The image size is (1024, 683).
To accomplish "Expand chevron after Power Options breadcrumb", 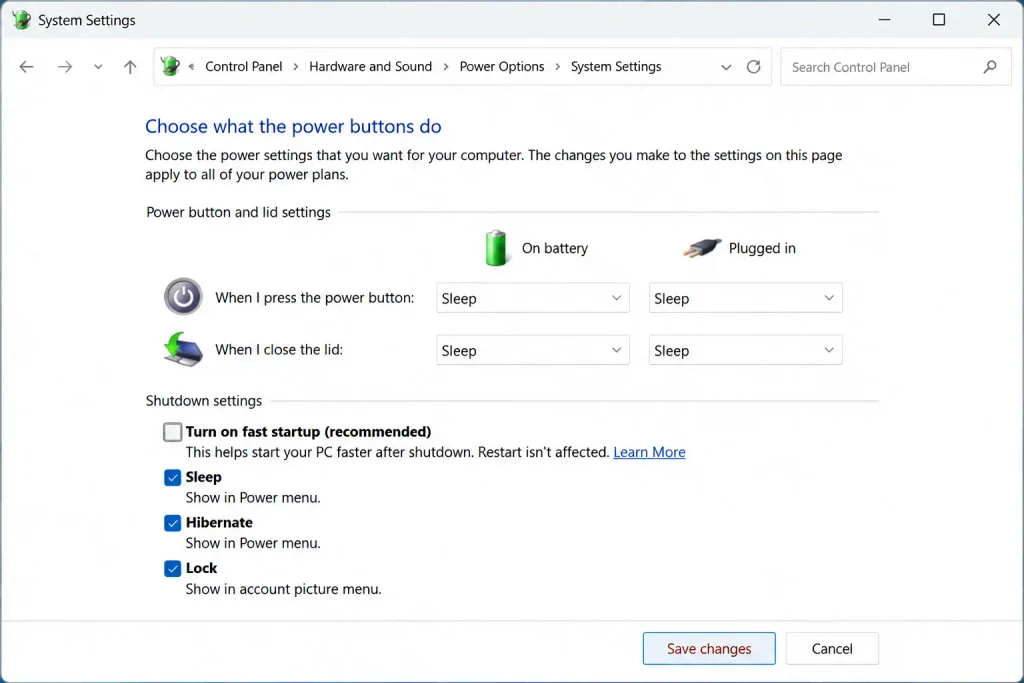I will click(558, 67).
